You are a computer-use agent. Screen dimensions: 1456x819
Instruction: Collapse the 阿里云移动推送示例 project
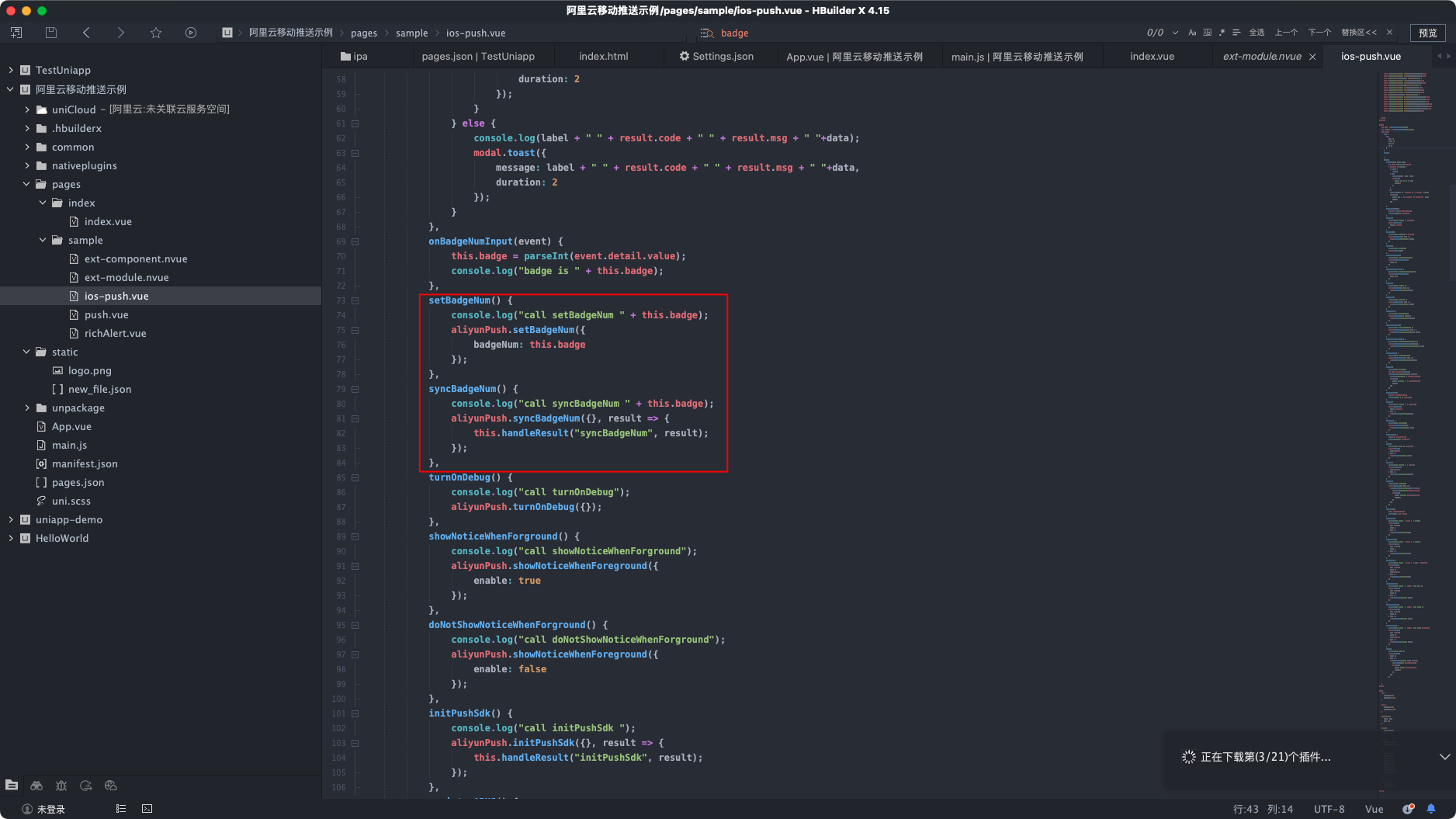click(x=11, y=89)
